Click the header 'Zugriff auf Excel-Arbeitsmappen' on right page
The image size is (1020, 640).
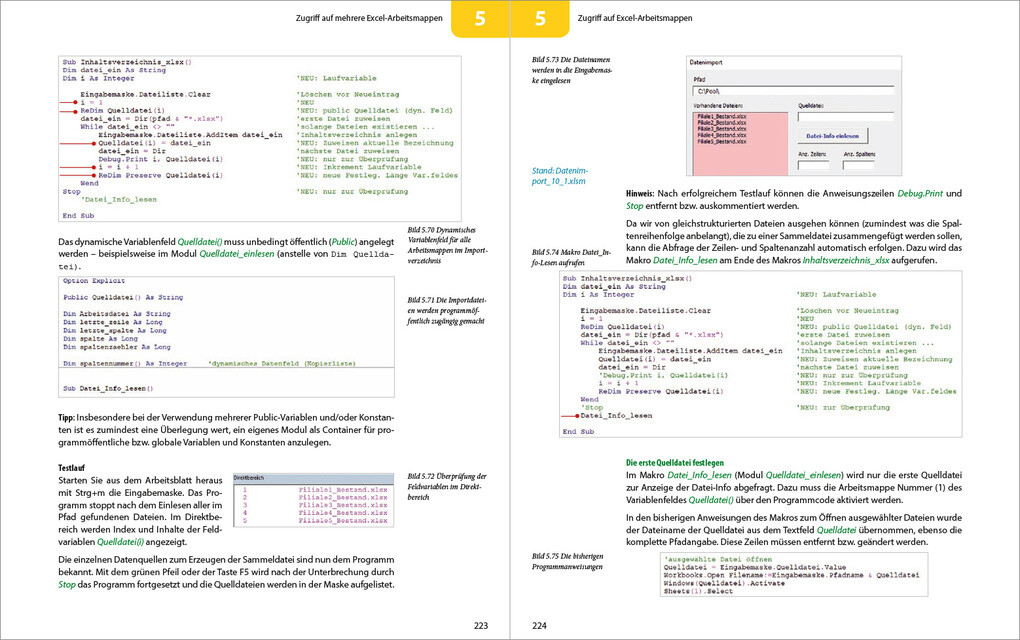point(635,18)
